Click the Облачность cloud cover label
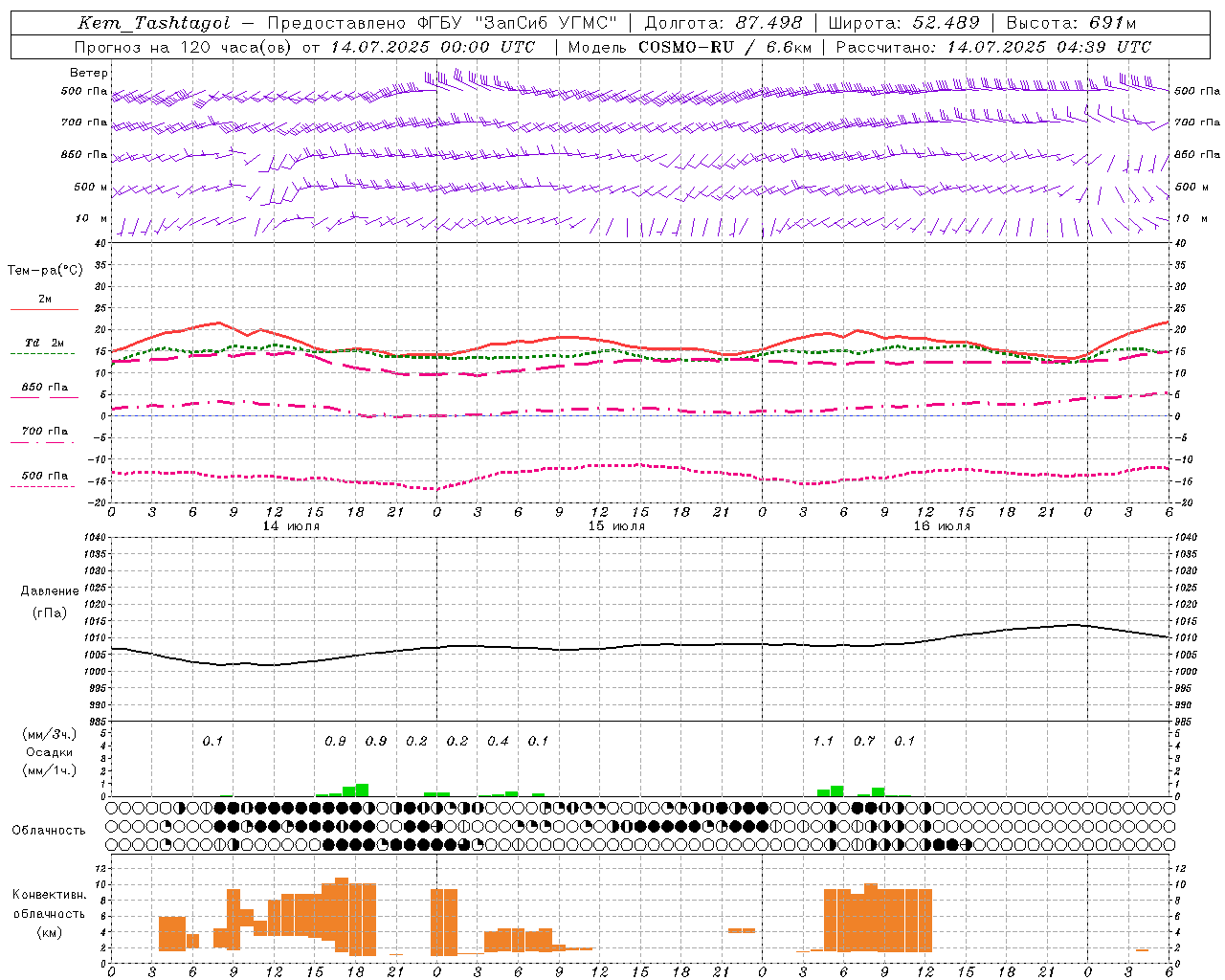This screenshot has height=980, width=1225. click(x=49, y=831)
